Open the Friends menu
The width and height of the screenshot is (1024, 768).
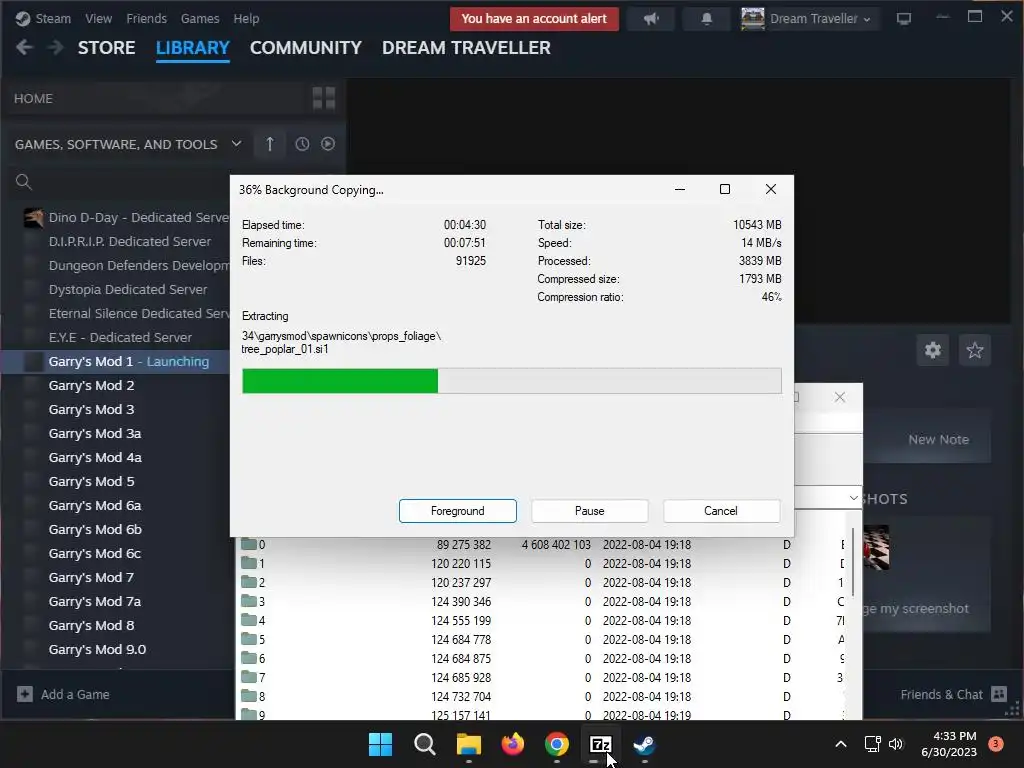[146, 18]
